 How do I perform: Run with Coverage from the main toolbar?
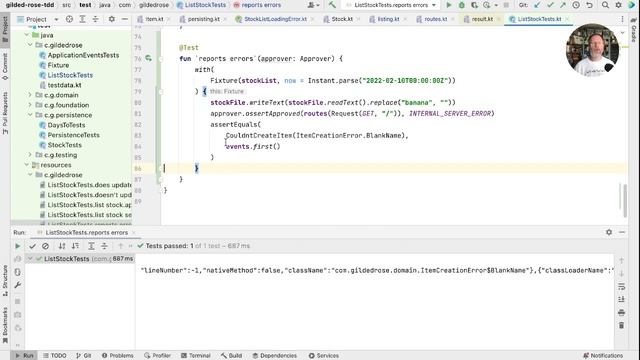(x=474, y=5)
